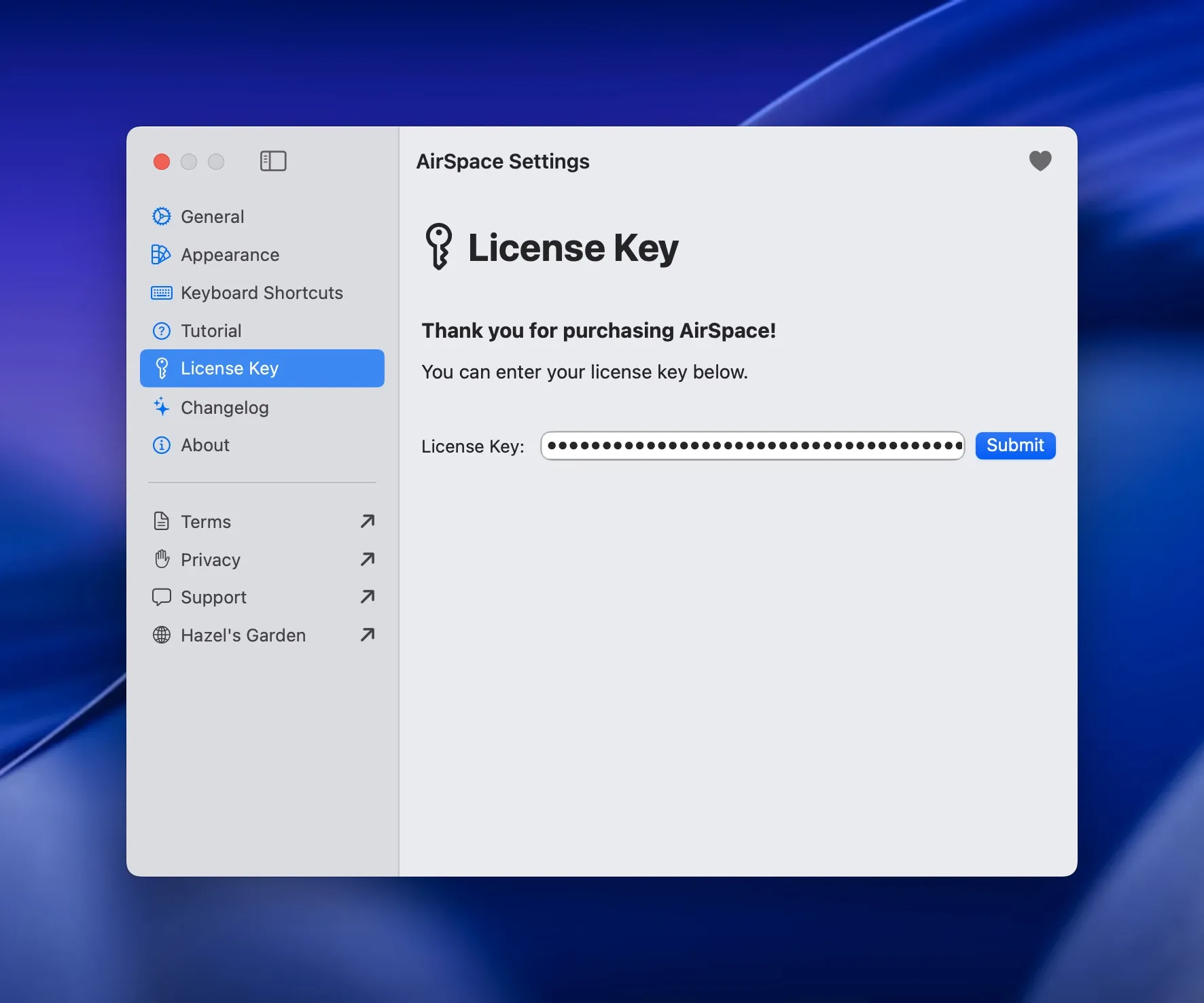Click the external arrow beside Privacy
This screenshot has height=1003, width=1204.
[368, 559]
